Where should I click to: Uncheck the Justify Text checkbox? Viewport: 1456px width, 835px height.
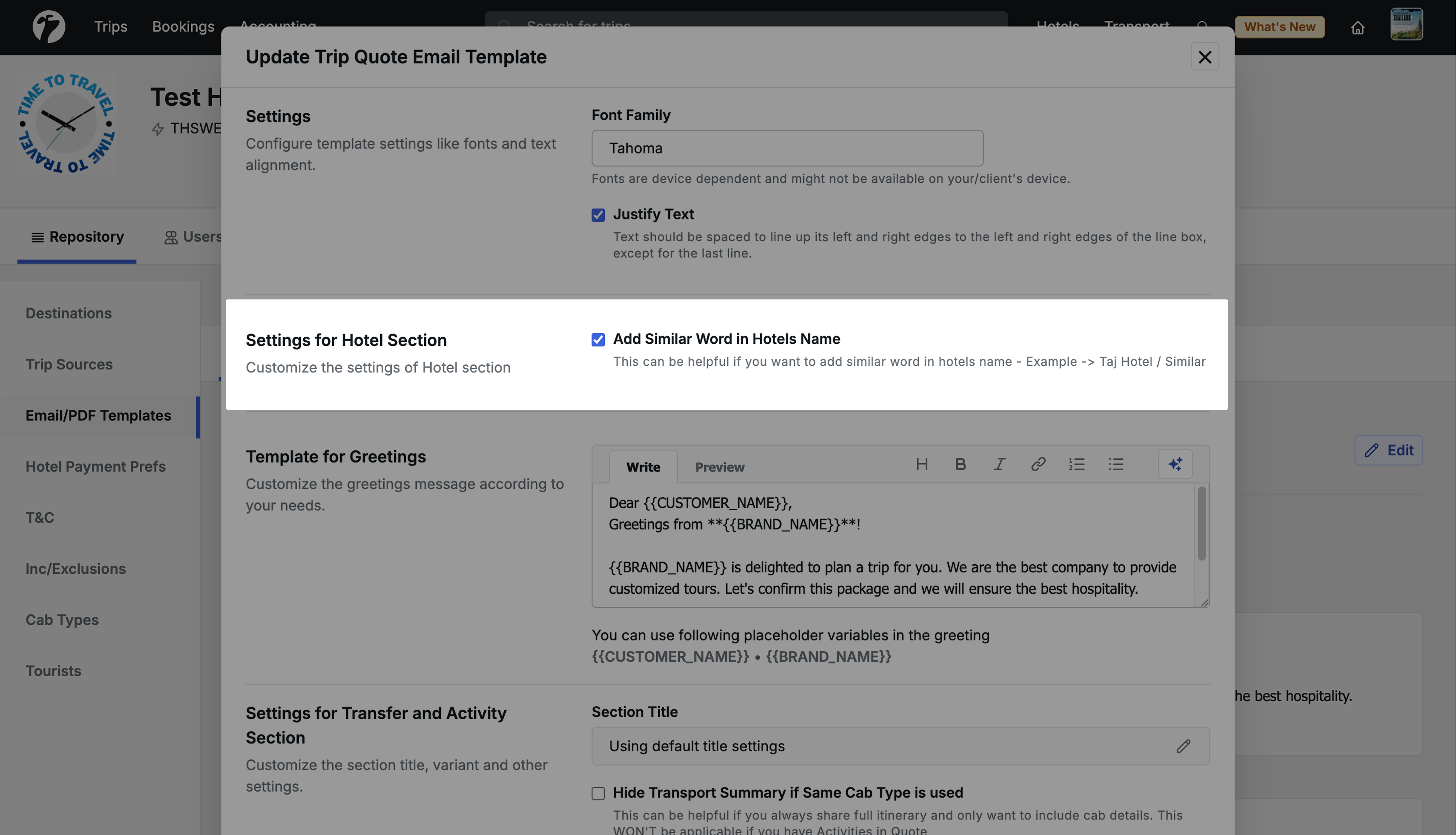click(x=598, y=215)
